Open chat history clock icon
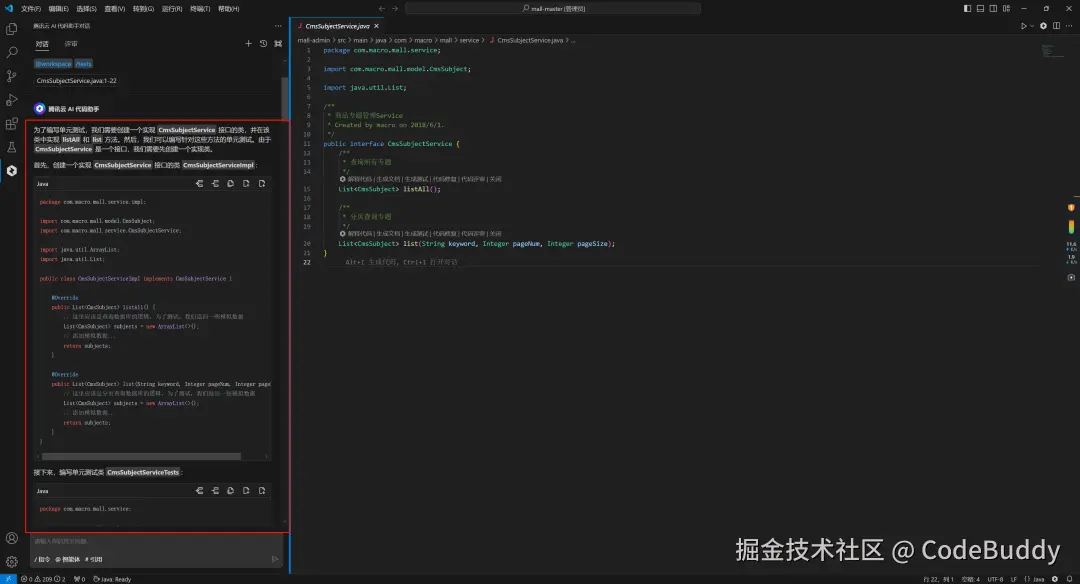The height and width of the screenshot is (584, 1080). point(263,43)
